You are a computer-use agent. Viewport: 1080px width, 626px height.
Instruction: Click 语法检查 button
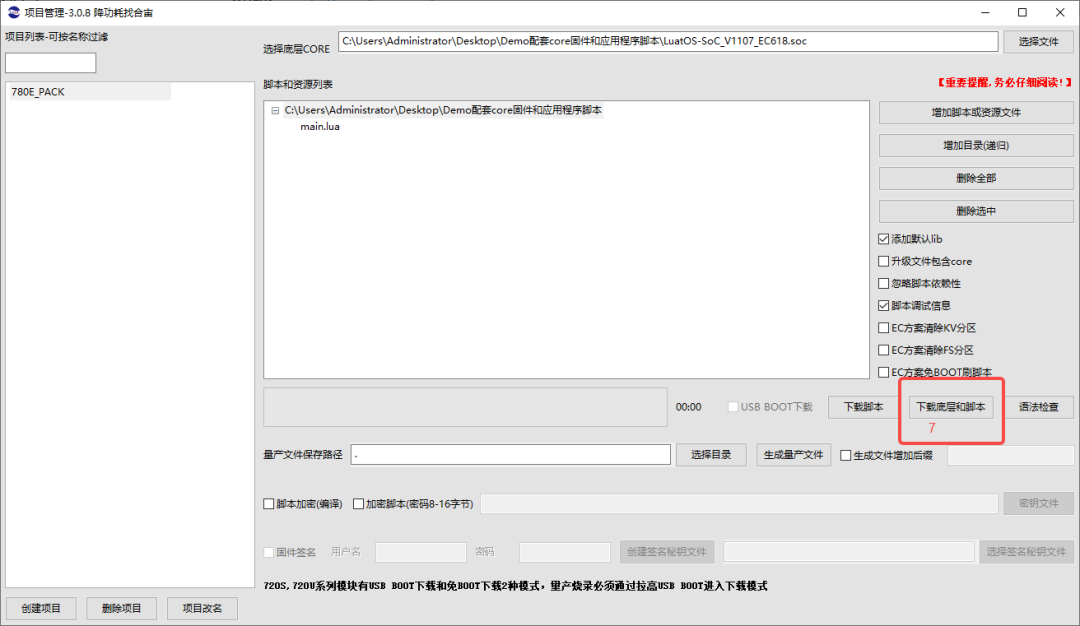point(1038,407)
